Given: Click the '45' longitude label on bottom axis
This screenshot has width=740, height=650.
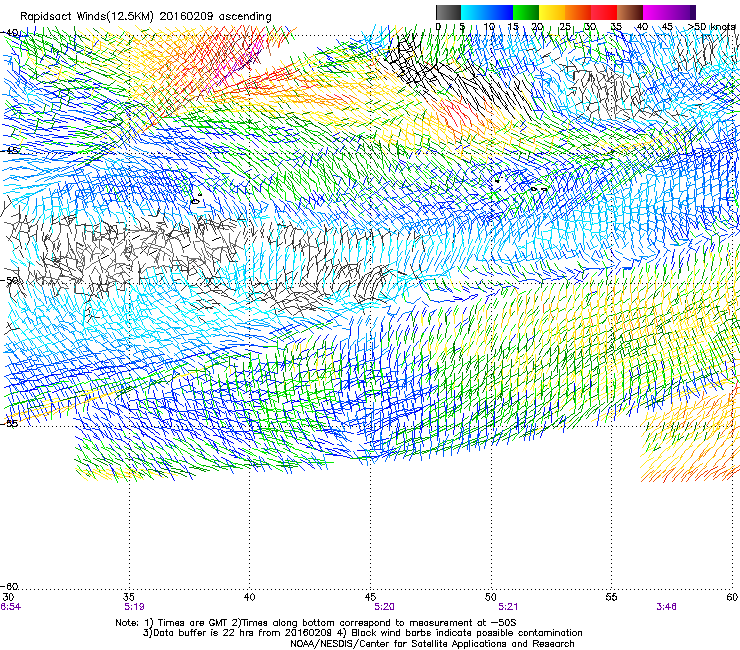Looking at the screenshot, I should click(x=370, y=597).
